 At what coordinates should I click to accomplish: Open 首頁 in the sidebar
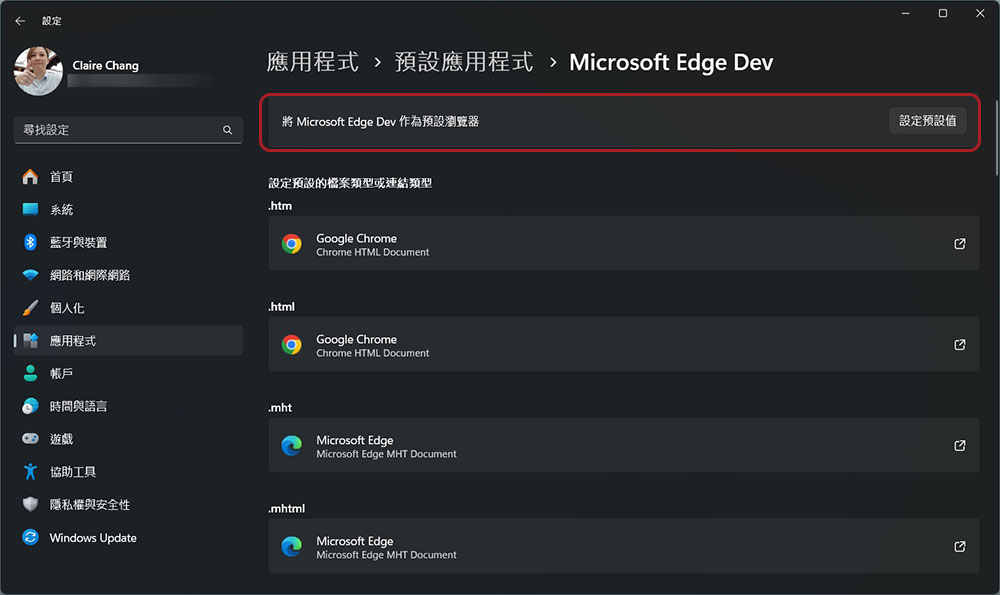point(128,177)
